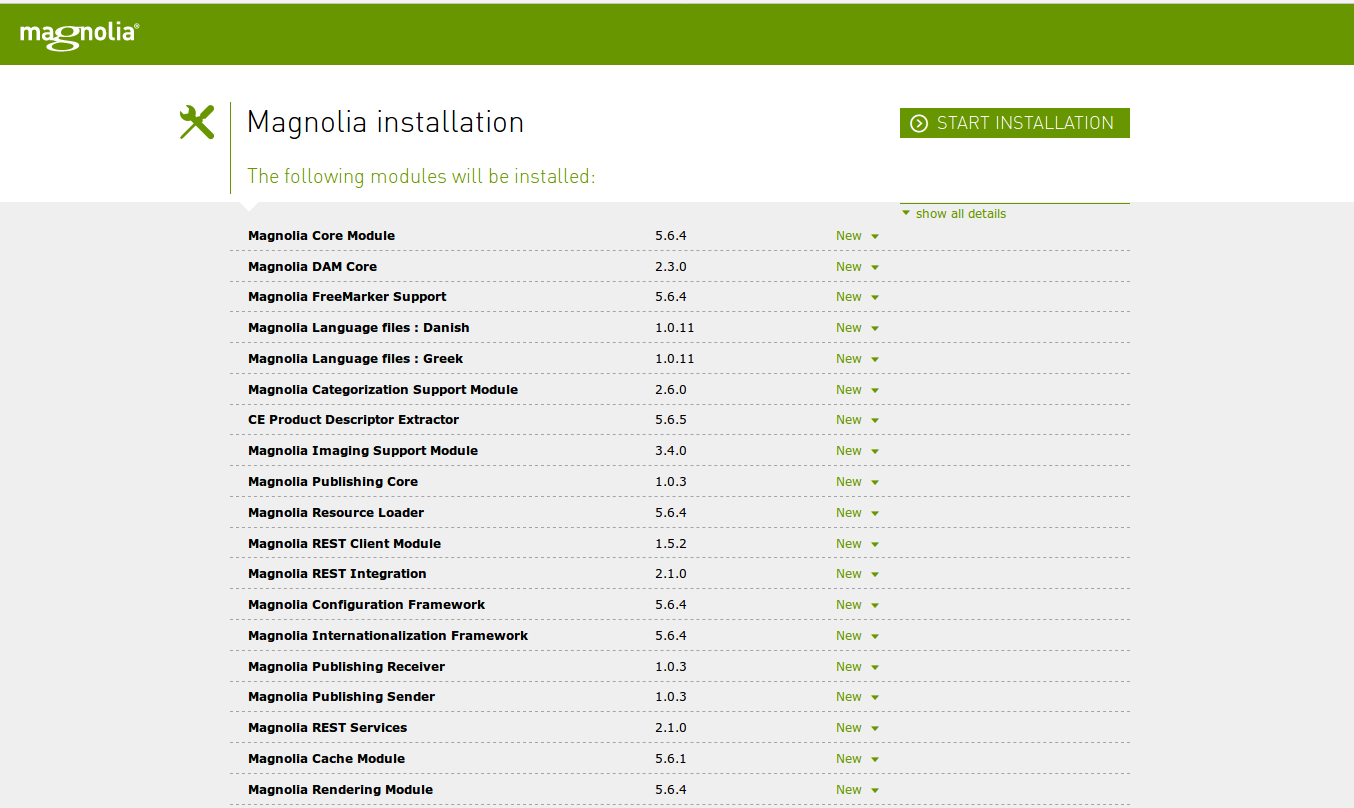
Task: Expand details for CE Product Descriptor Extractor
Action: pyautogui.click(x=857, y=420)
